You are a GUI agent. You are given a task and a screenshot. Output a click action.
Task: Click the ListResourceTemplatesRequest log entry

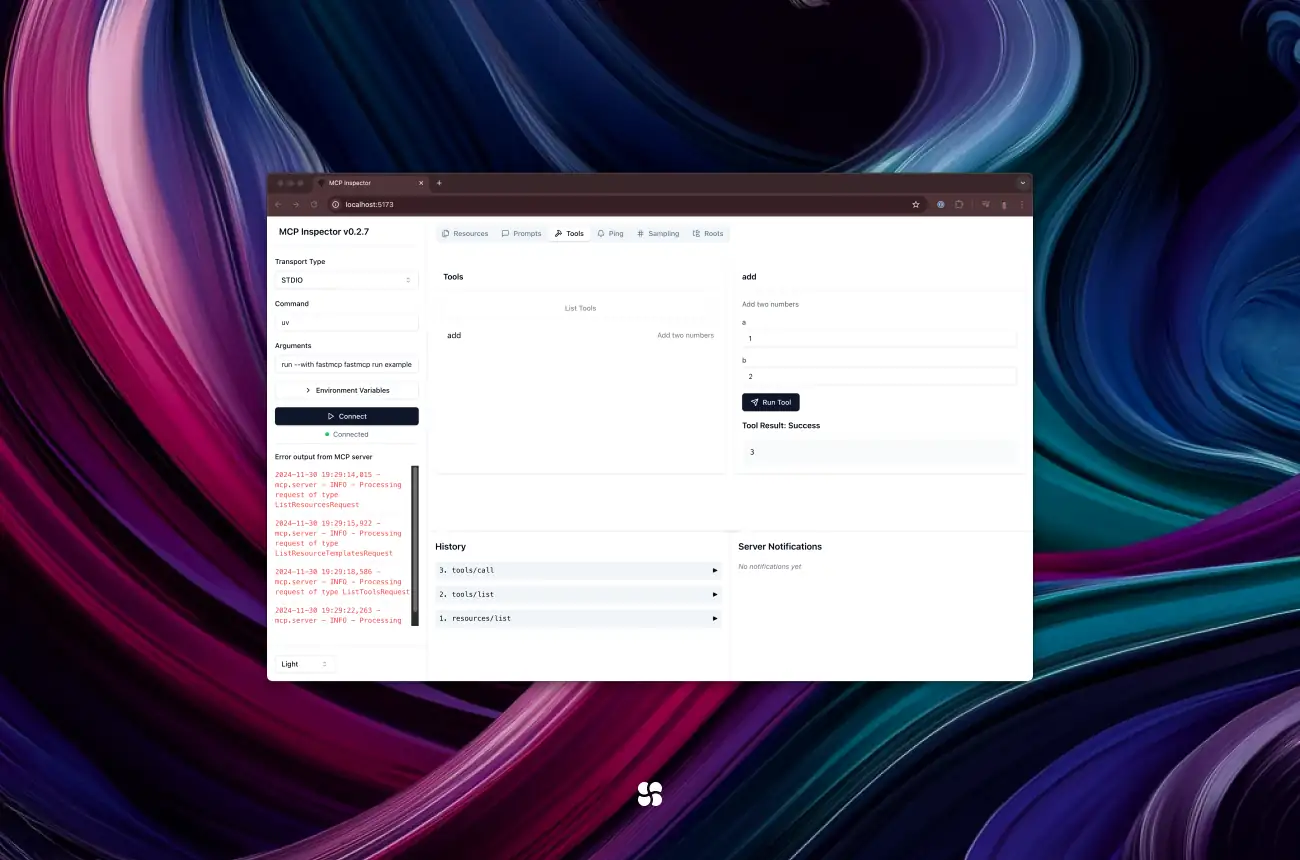(338, 538)
